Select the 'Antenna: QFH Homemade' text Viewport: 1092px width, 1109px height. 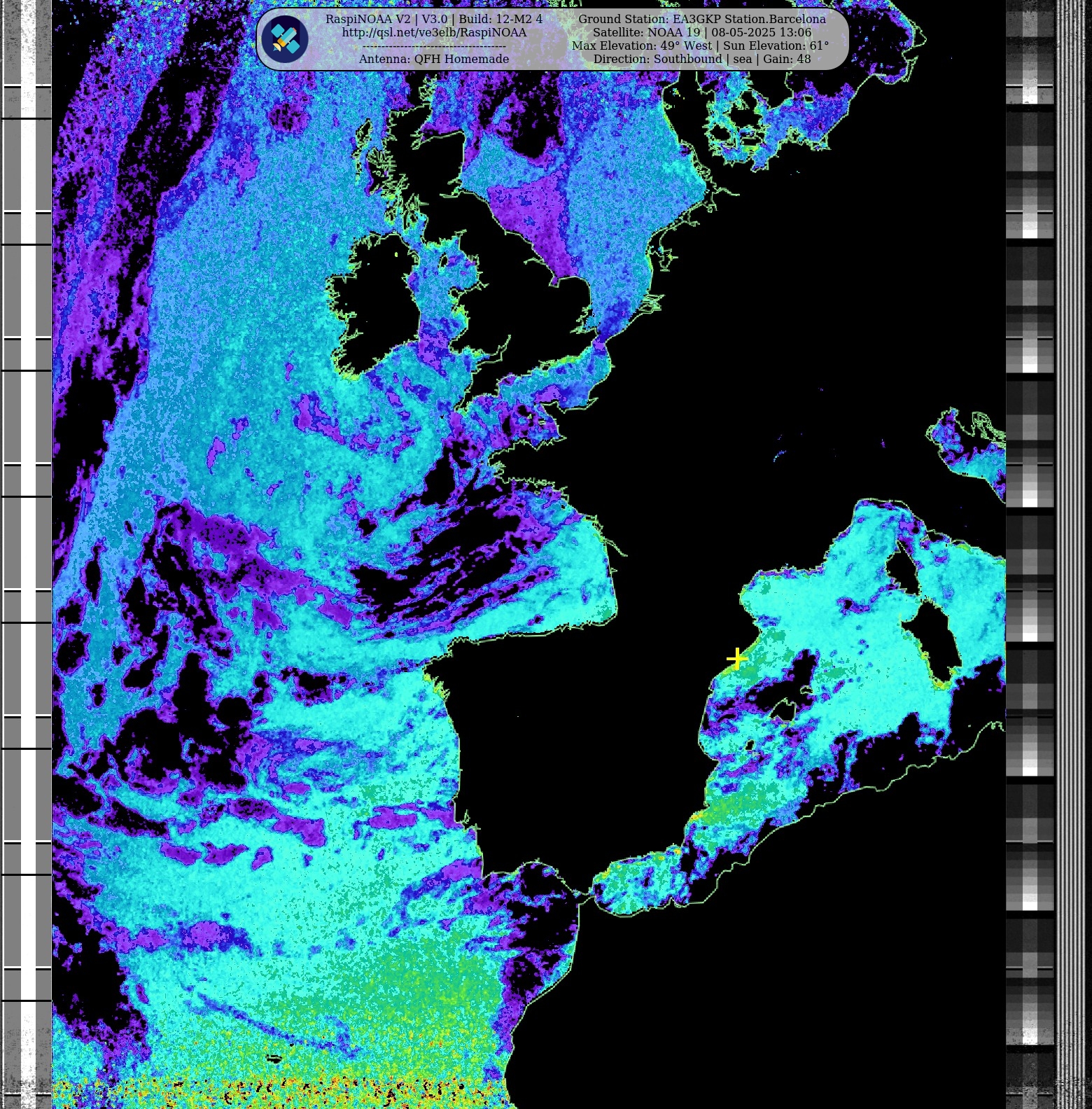(x=434, y=59)
